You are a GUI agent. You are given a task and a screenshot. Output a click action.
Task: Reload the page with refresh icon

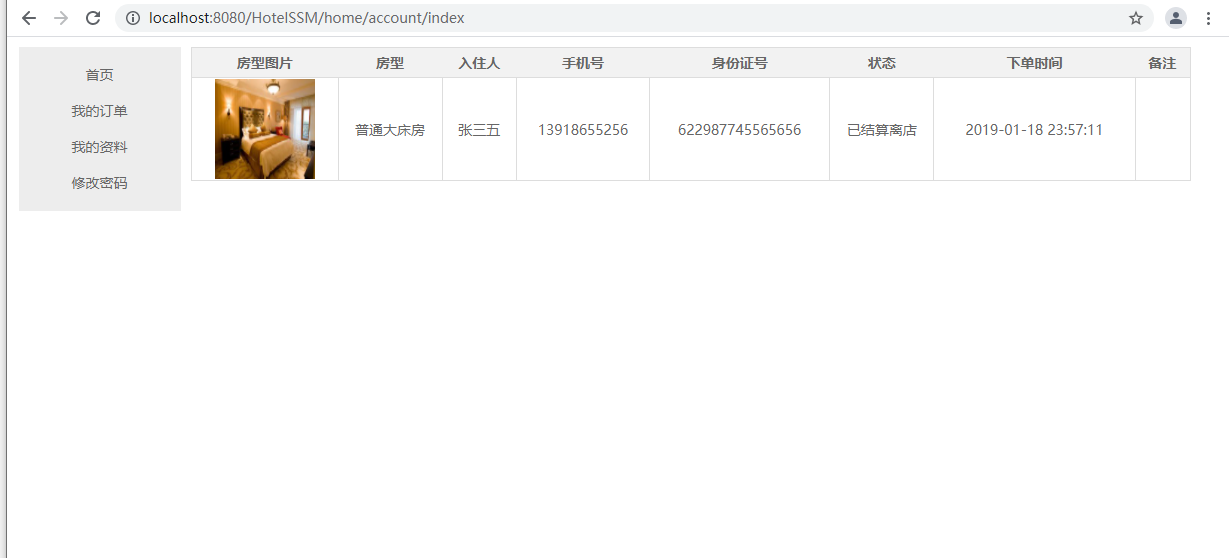(93, 18)
